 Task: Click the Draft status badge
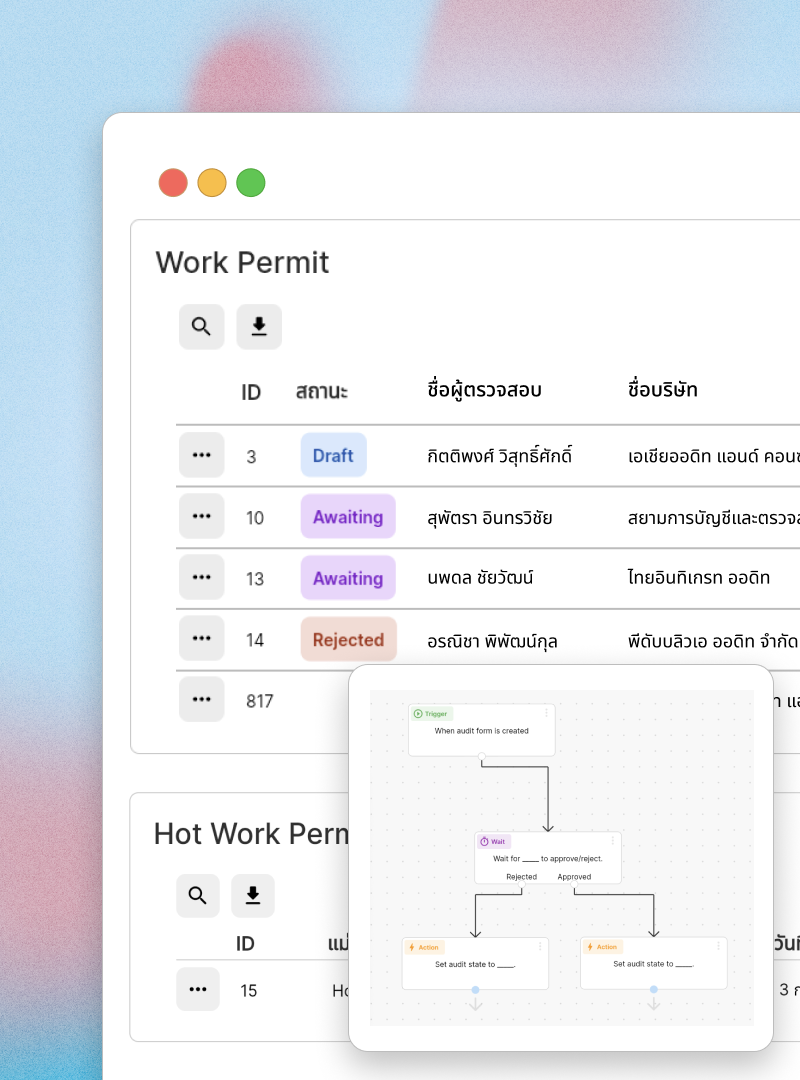coord(333,456)
